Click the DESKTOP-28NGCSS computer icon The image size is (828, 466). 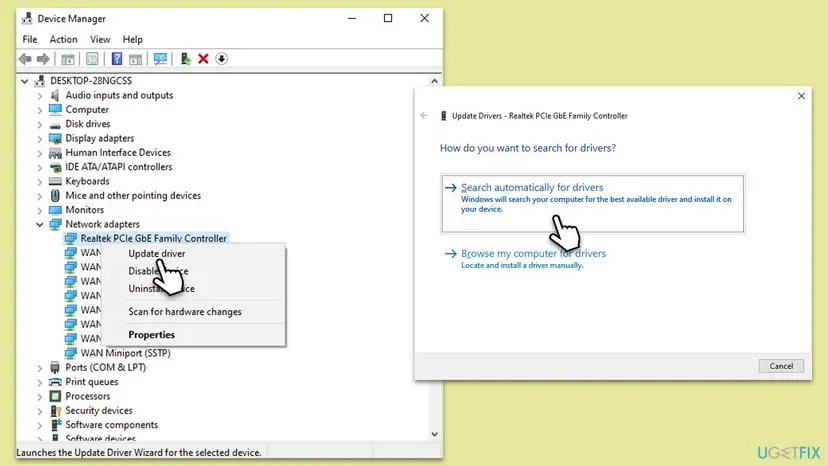point(40,81)
